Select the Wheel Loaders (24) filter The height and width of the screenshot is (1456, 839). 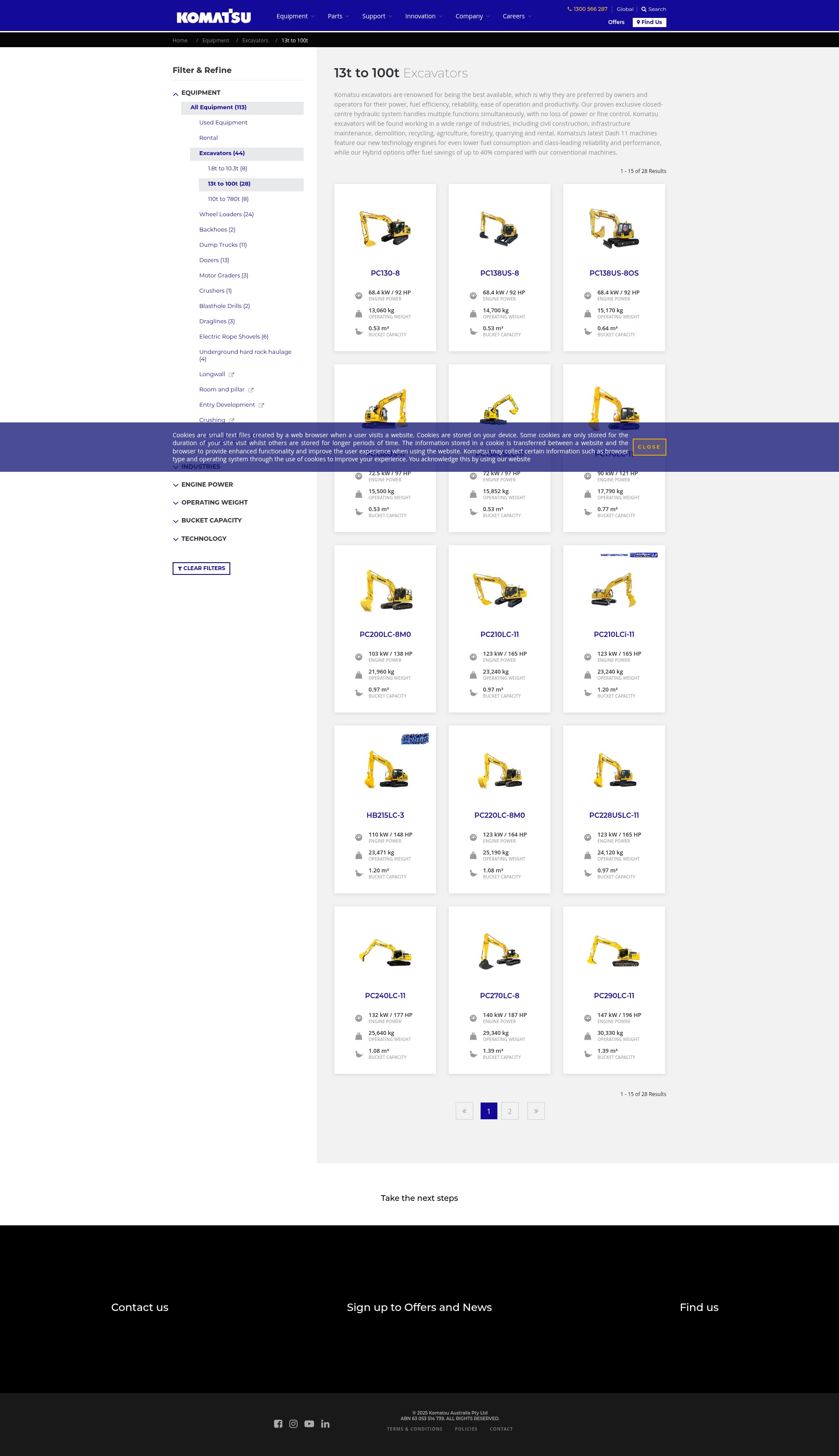click(x=226, y=214)
